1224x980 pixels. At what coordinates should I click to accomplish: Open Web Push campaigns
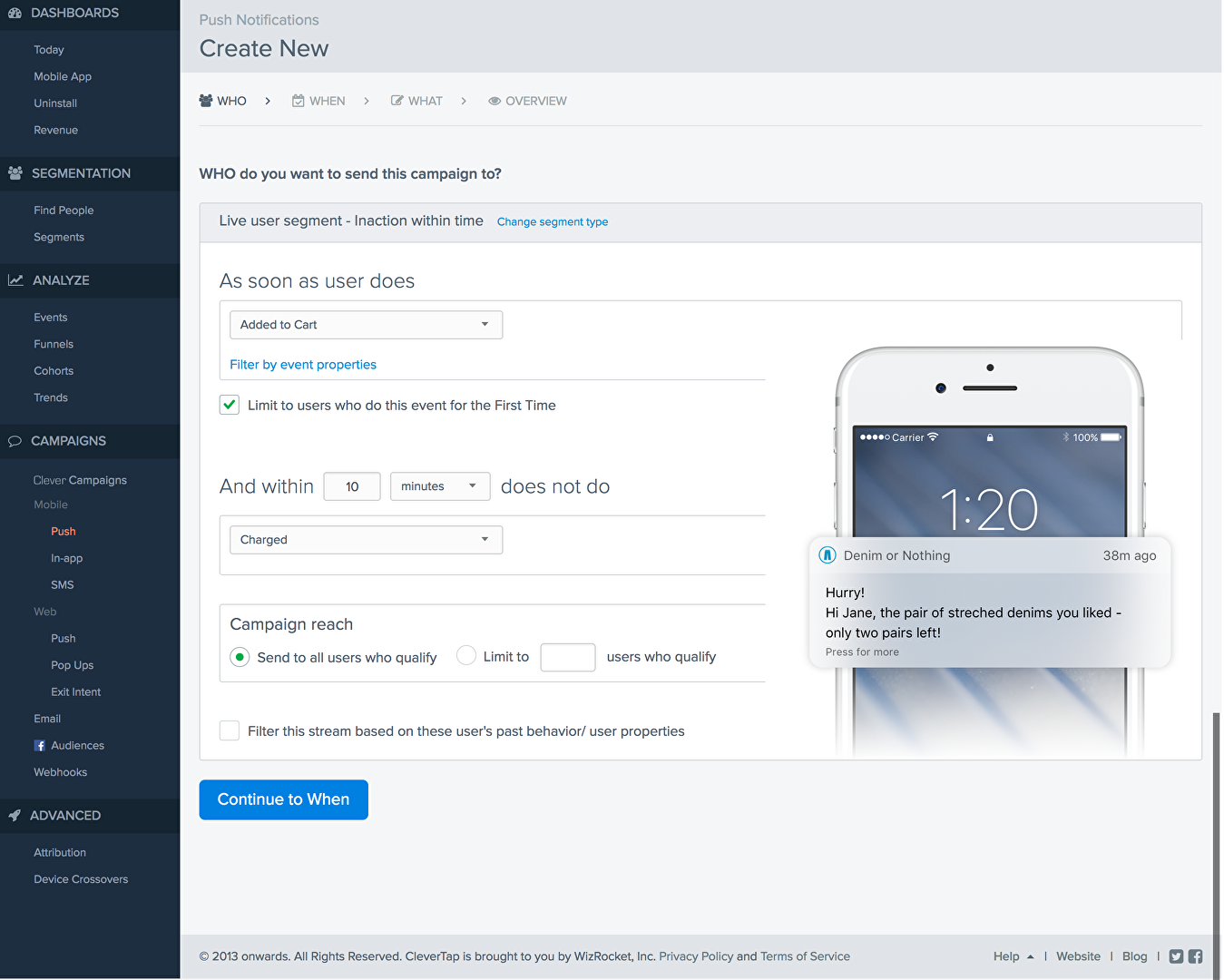[64, 639]
